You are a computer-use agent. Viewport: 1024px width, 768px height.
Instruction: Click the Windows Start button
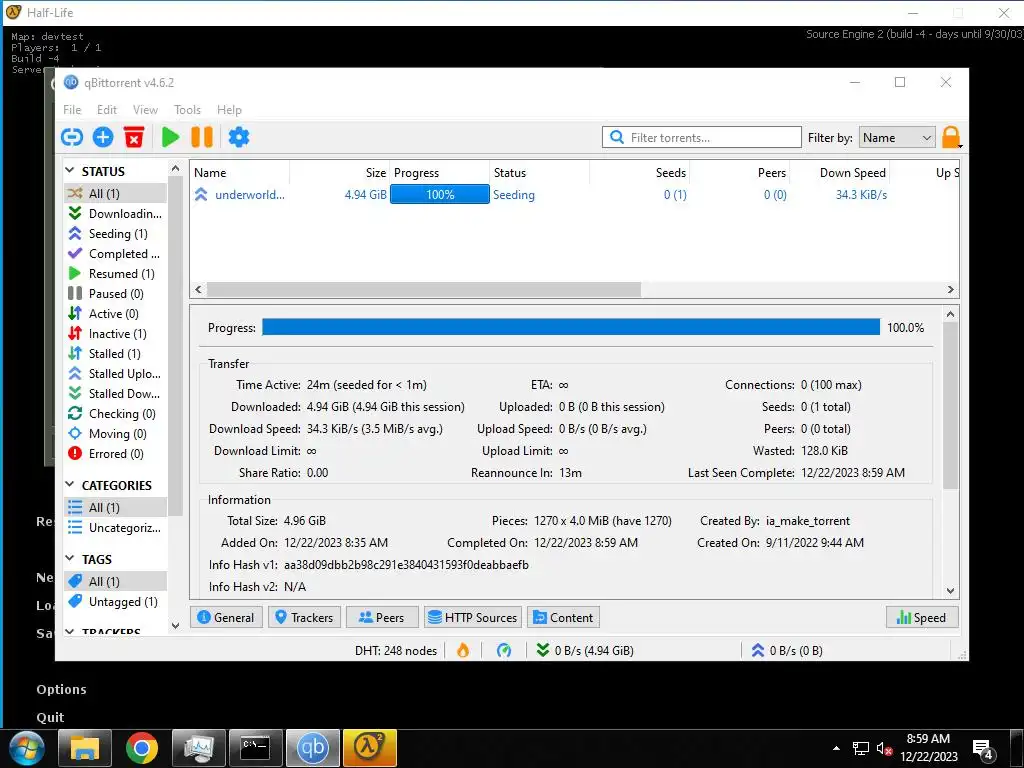click(27, 748)
